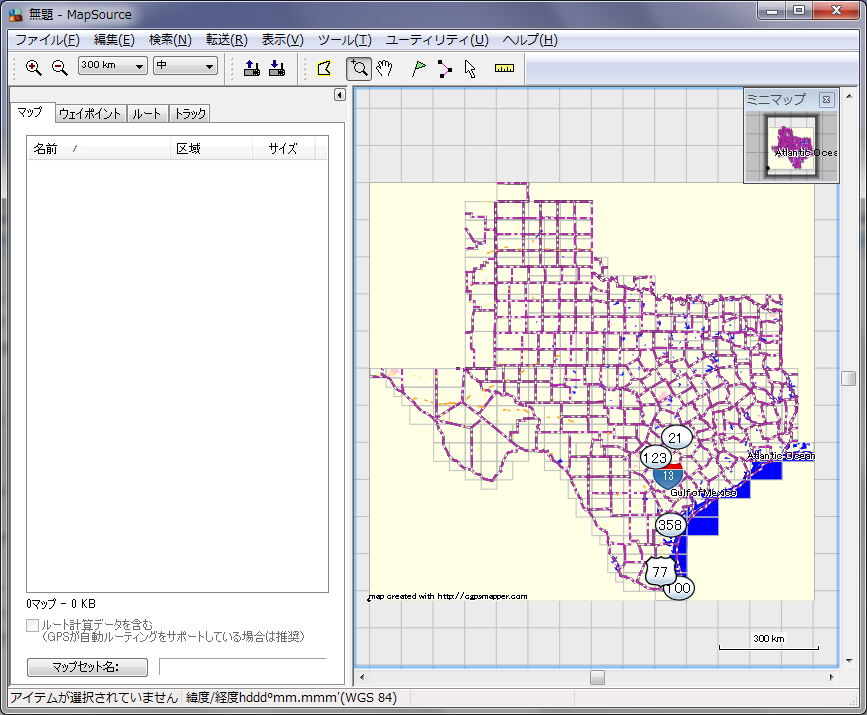This screenshot has height=715, width=867.
Task: Close the ミニマップ panel
Action: (826, 100)
